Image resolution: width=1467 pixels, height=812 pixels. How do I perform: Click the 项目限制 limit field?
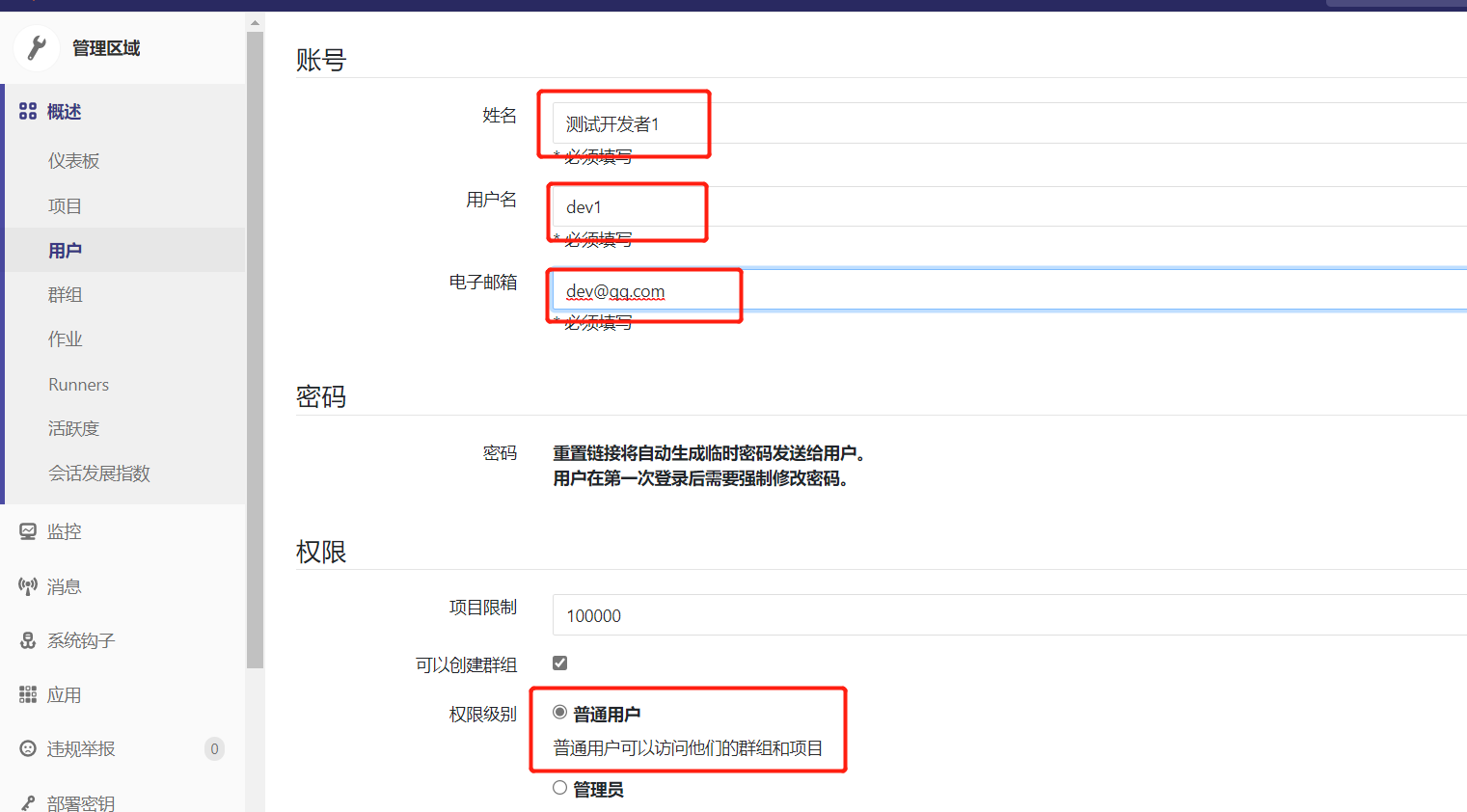click(772, 615)
